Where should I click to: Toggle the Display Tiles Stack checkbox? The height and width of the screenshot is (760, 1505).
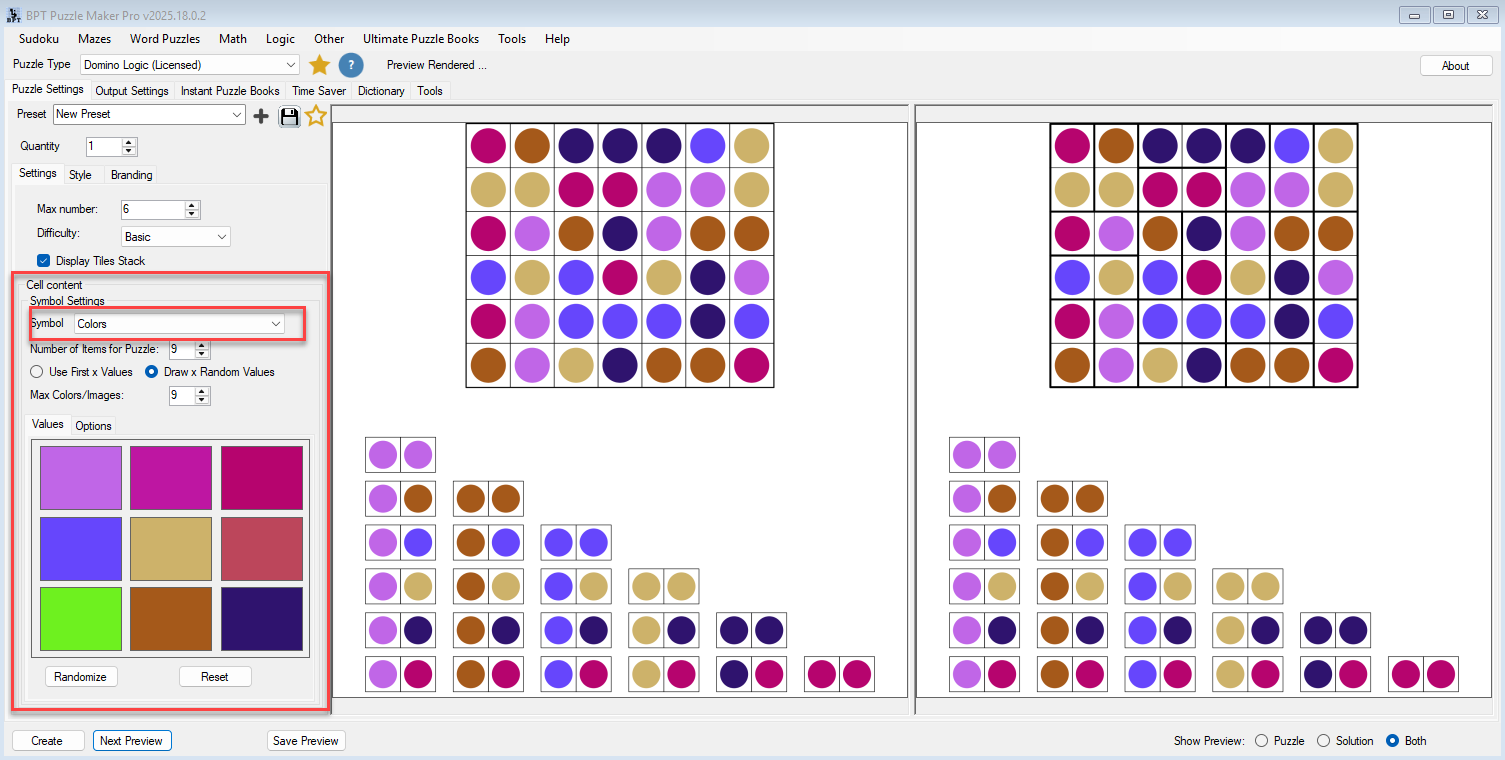coord(42,260)
